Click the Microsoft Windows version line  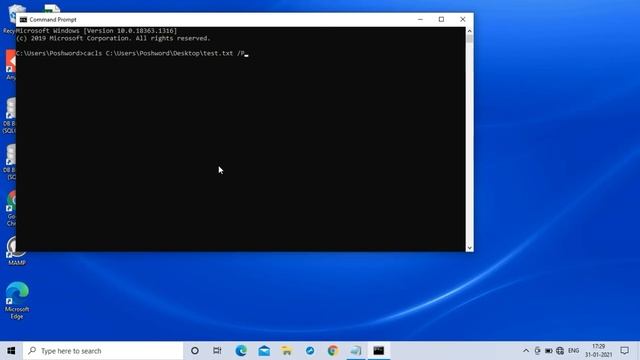coord(97,31)
